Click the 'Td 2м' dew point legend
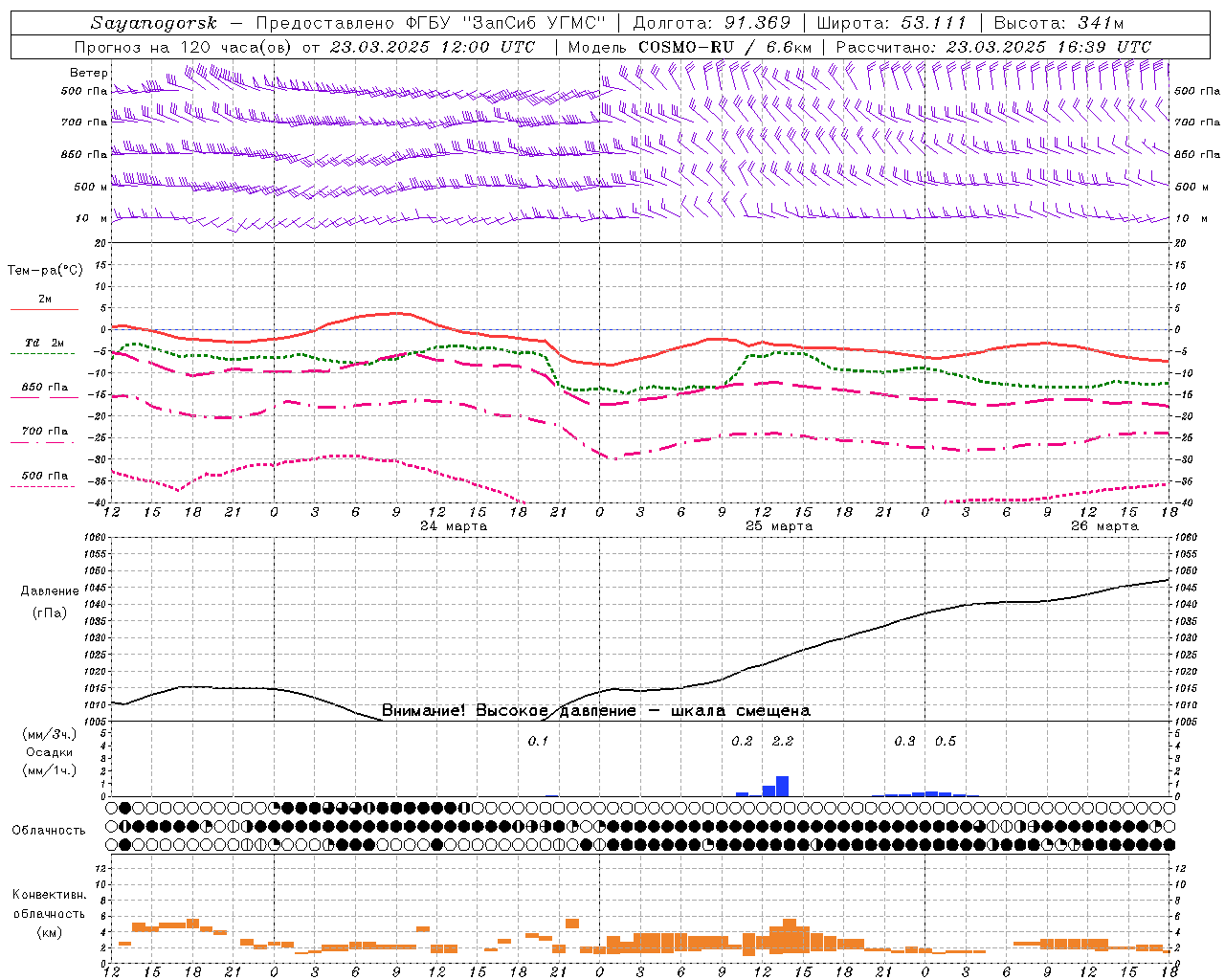1225x980 pixels. [44, 346]
